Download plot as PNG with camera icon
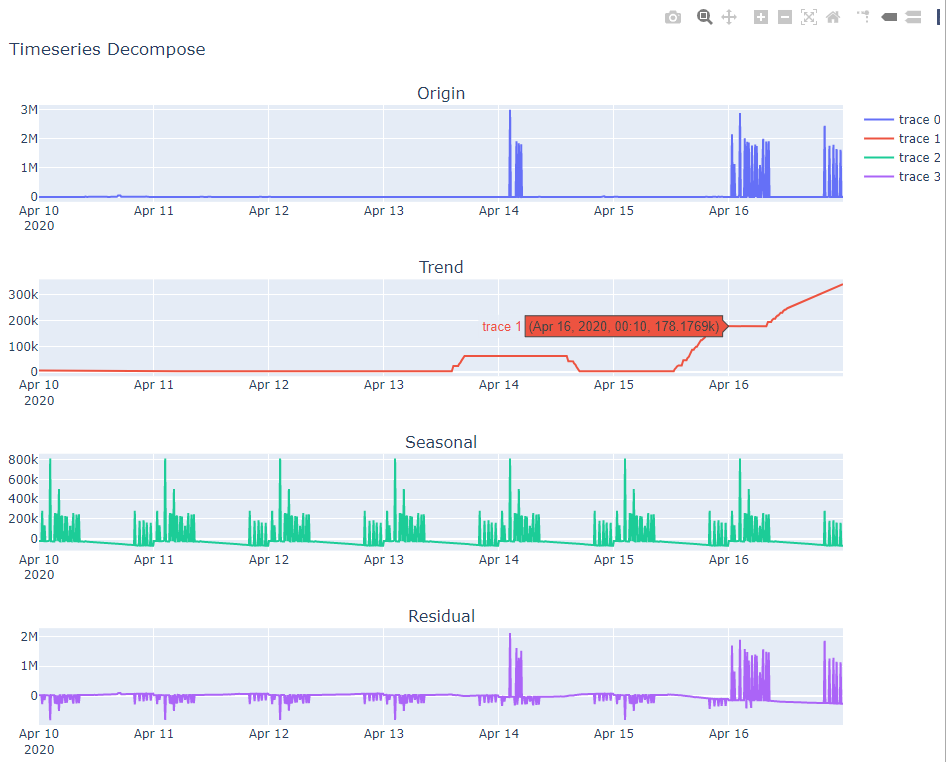950x762 pixels. [x=673, y=18]
